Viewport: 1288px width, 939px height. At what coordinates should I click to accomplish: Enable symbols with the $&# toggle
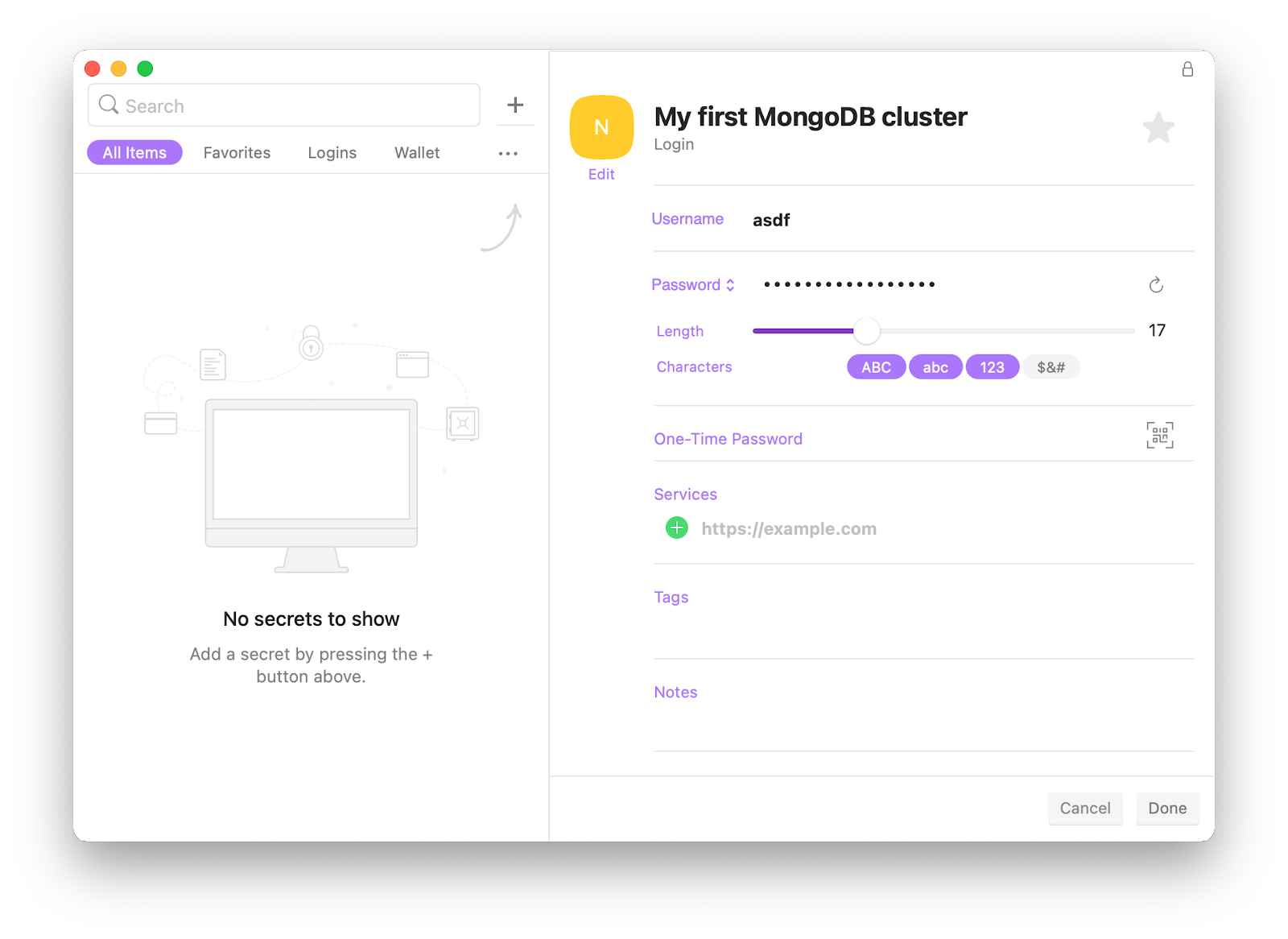(1051, 366)
